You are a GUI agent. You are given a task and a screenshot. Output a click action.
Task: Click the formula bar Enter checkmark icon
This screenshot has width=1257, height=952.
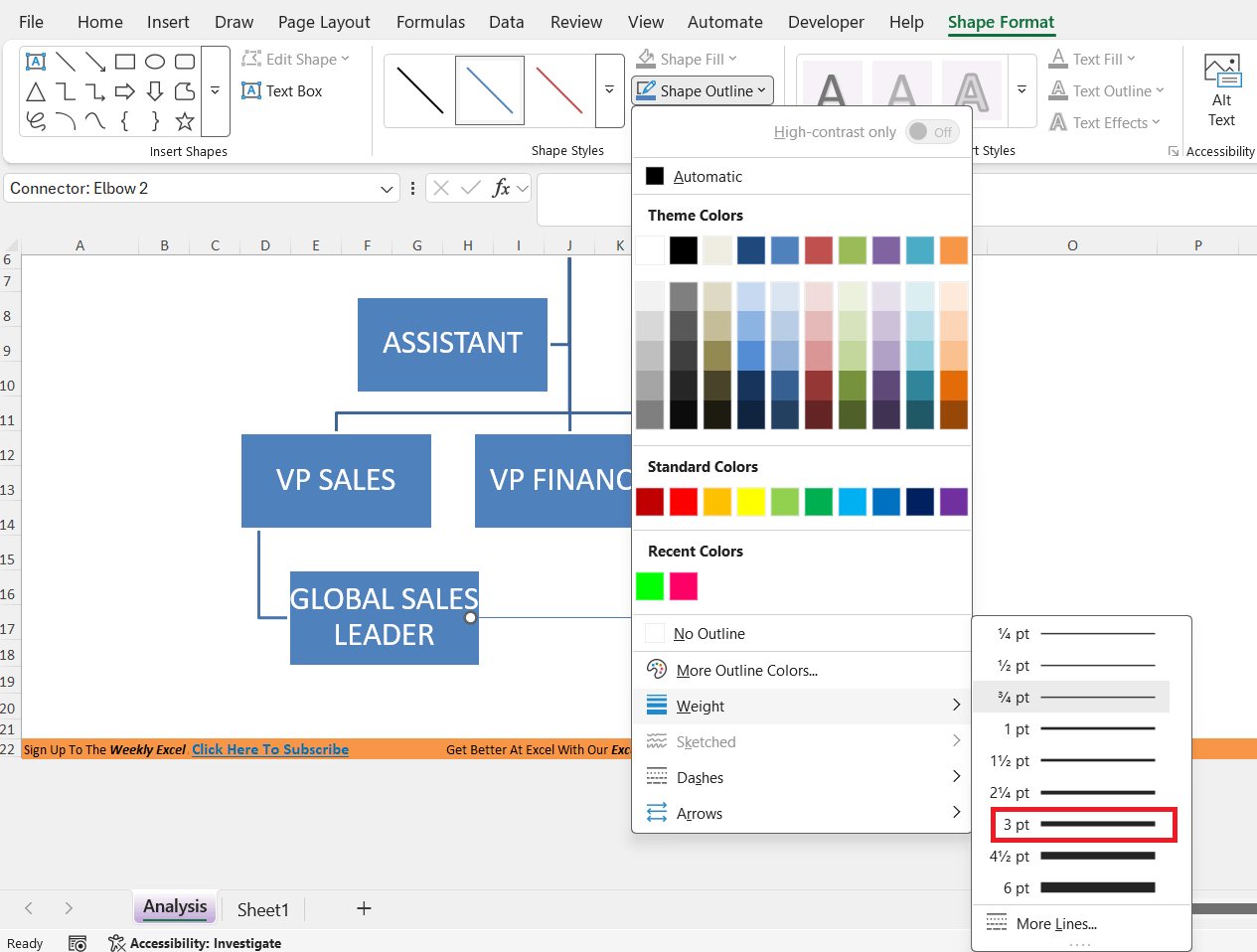(x=471, y=188)
